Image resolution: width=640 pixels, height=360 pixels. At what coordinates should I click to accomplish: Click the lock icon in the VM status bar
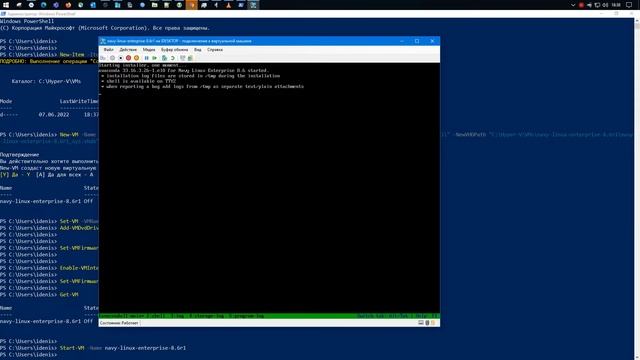point(433,323)
